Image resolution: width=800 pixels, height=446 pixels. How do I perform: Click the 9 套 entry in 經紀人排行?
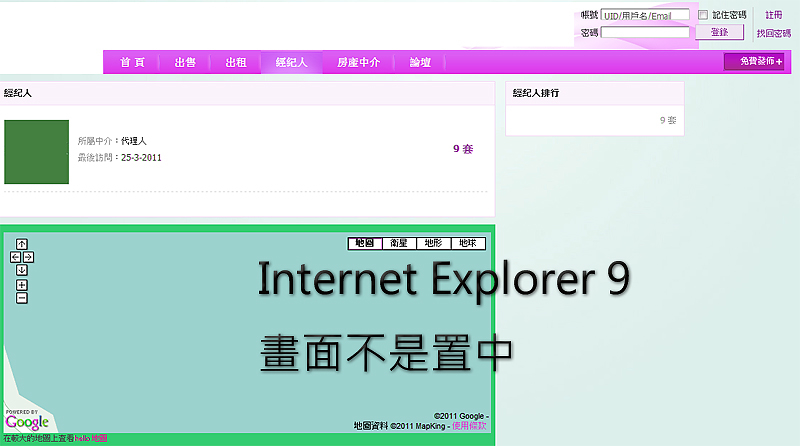tap(668, 120)
